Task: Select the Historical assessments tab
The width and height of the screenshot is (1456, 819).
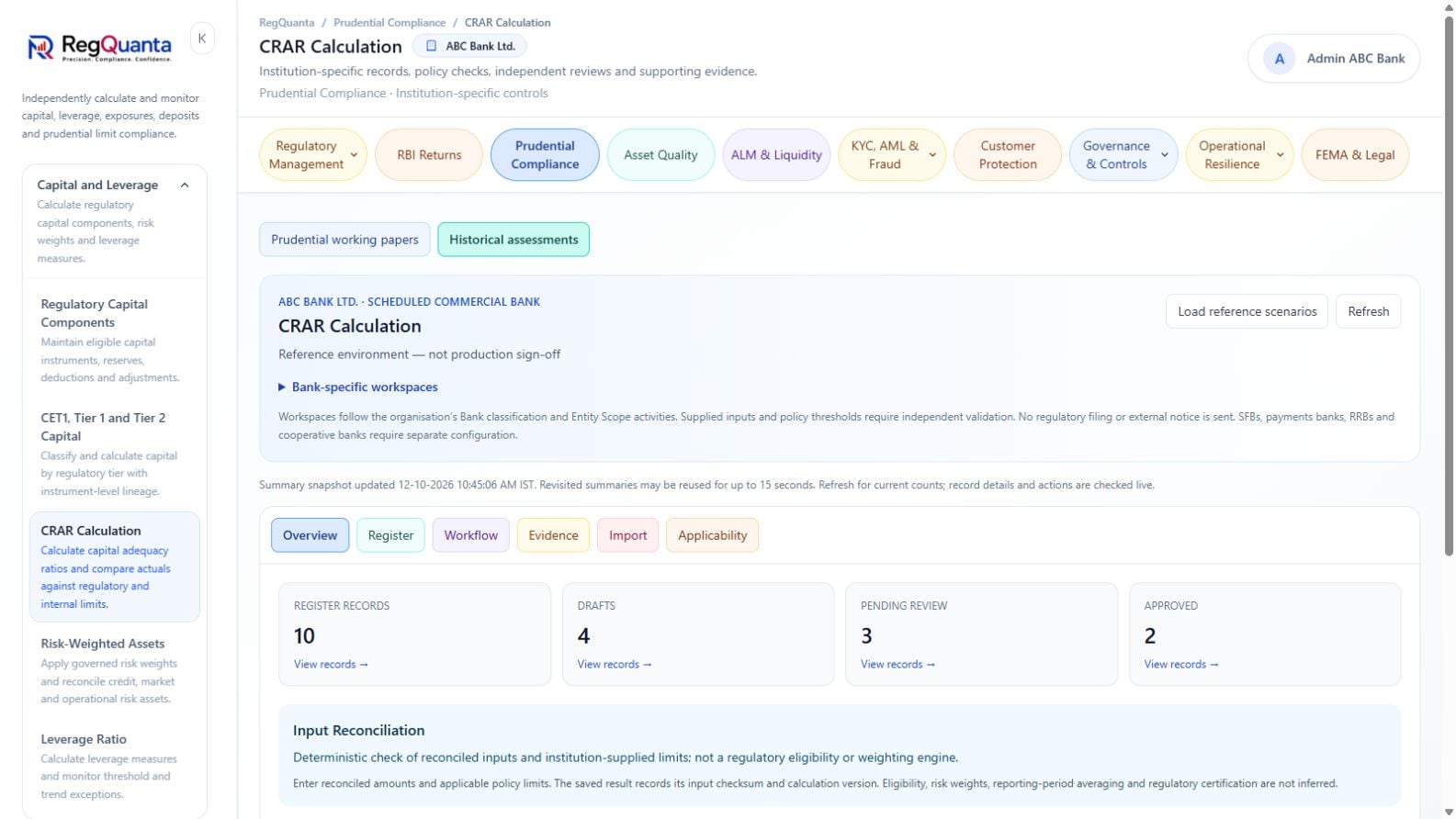Action: 514,240
